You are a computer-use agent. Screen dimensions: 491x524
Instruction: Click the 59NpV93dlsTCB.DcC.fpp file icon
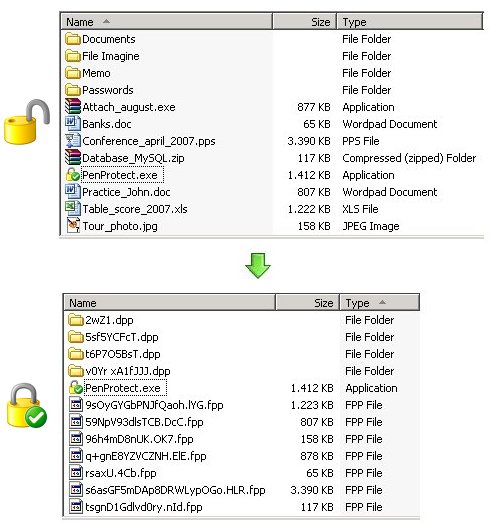pyautogui.click(x=76, y=422)
